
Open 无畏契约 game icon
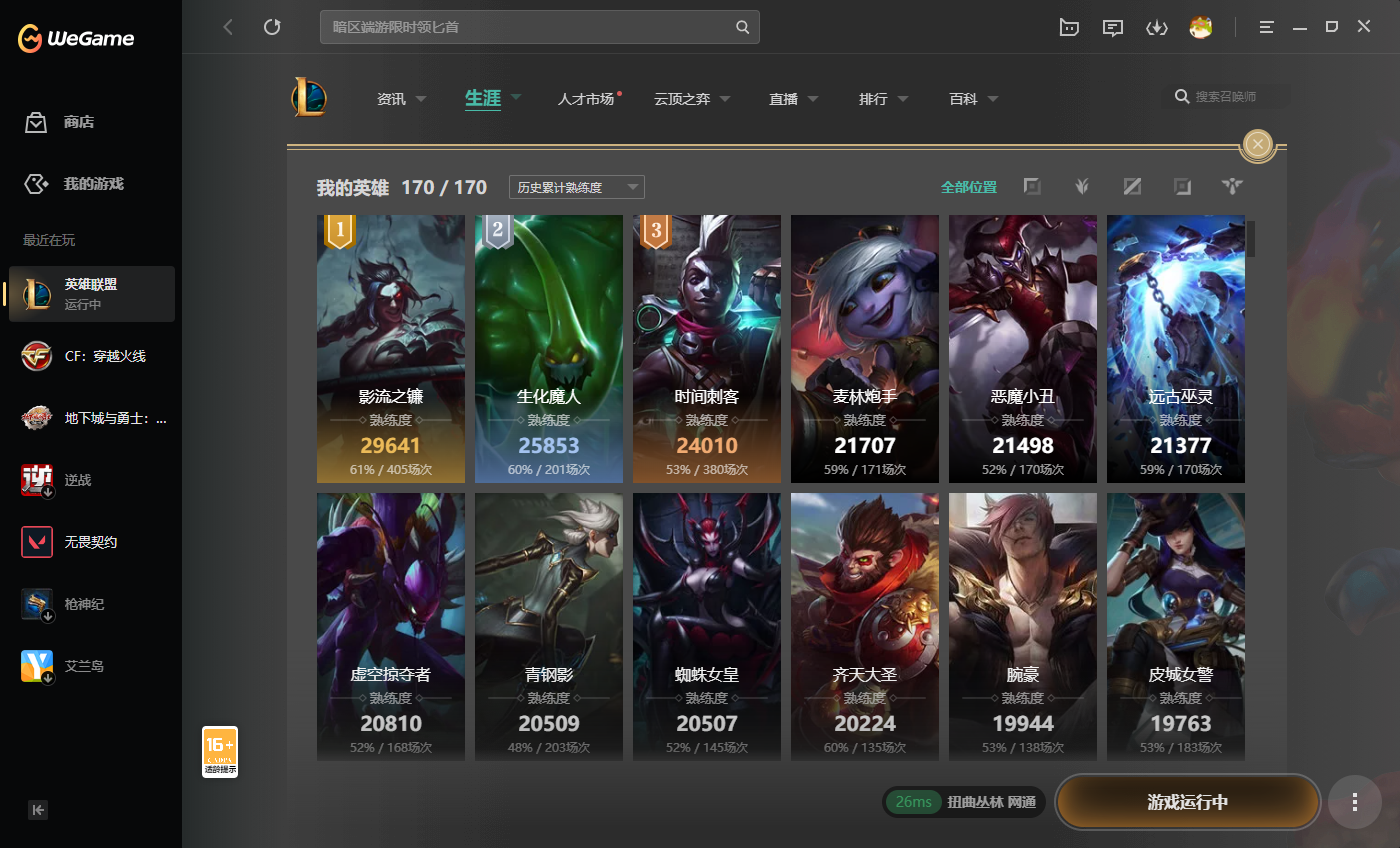coord(37,542)
